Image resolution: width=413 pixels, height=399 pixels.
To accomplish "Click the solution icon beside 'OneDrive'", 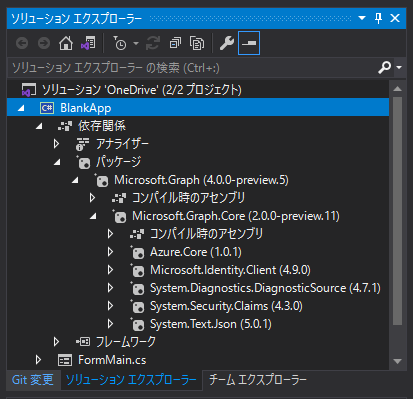I will (29, 90).
